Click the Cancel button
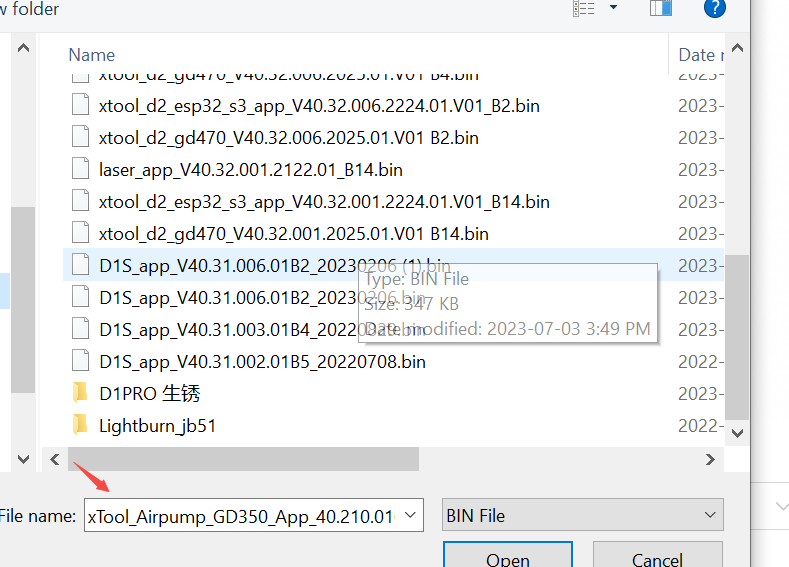The height and width of the screenshot is (567, 789). (657, 554)
